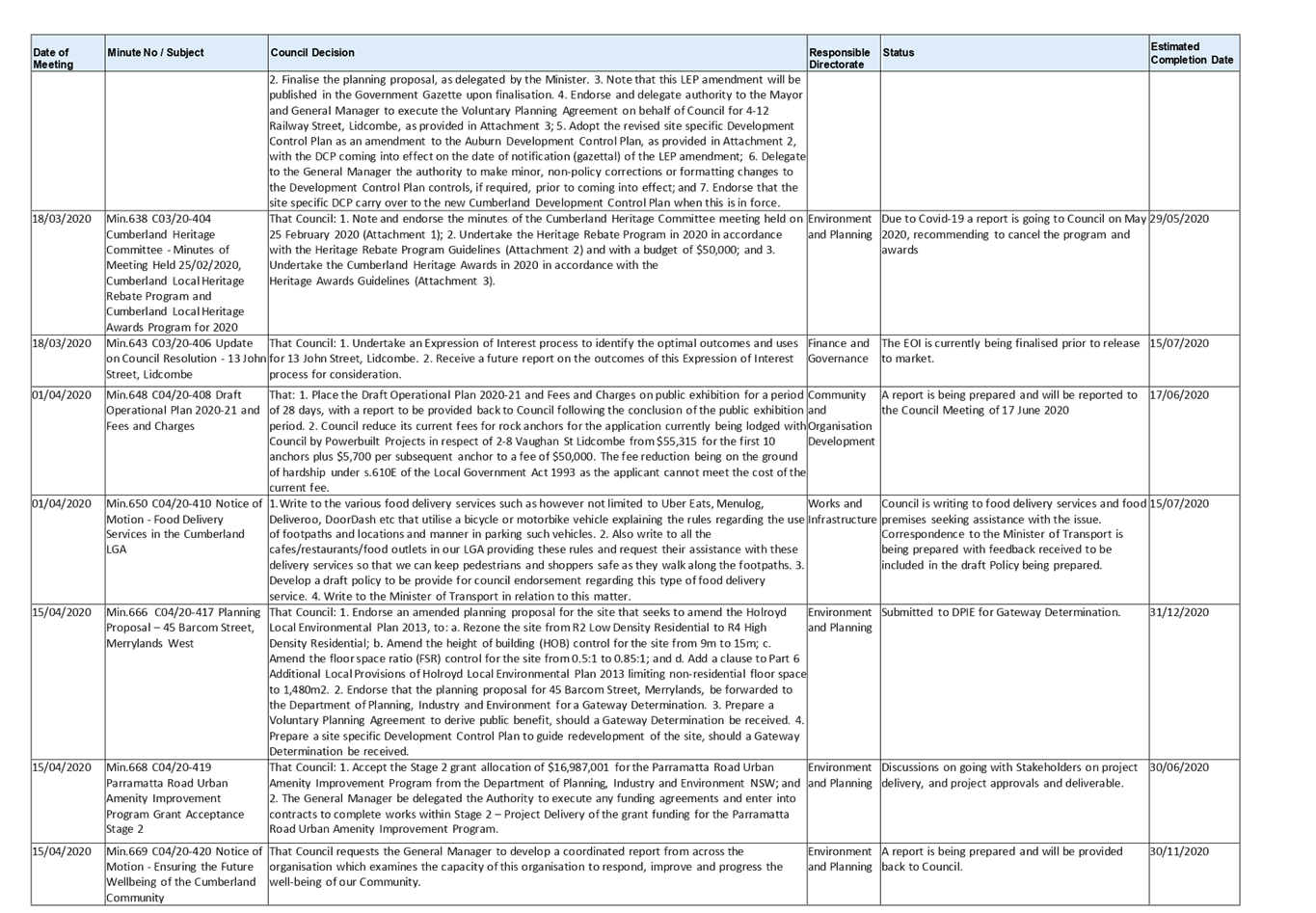Click completion date 29/05/2020
The height and width of the screenshot is (913, 1316).
pyautogui.click(x=1179, y=219)
